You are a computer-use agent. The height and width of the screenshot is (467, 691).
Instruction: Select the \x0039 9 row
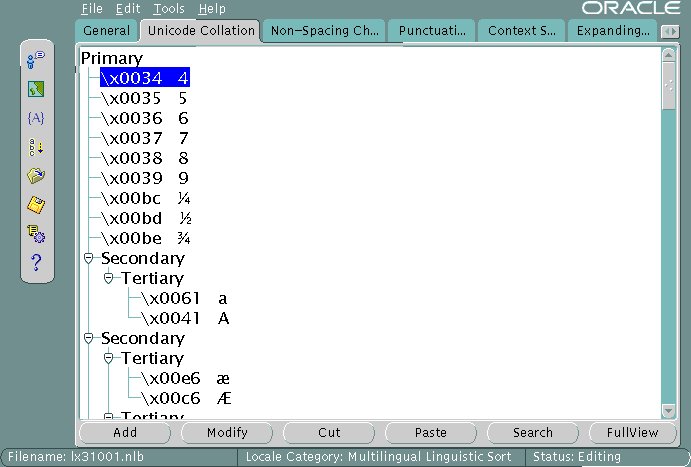tap(145, 178)
